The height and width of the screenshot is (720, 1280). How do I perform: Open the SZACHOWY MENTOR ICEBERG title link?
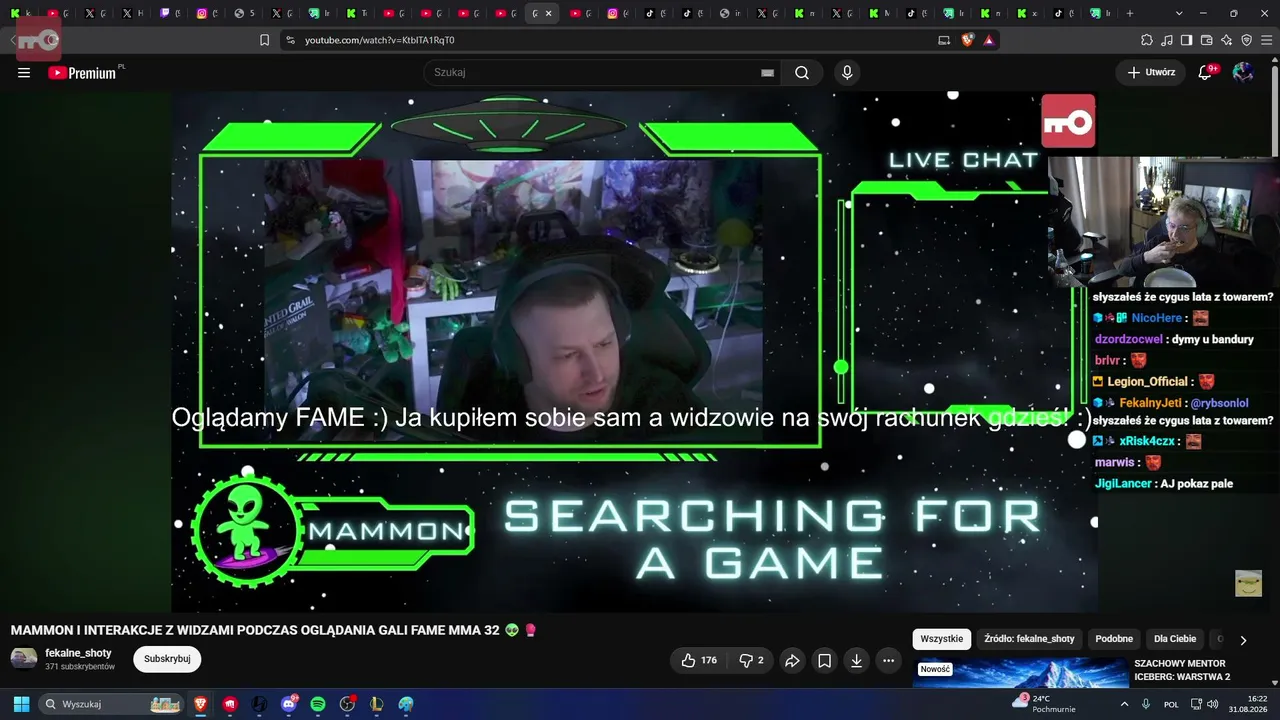[x=1182, y=670]
